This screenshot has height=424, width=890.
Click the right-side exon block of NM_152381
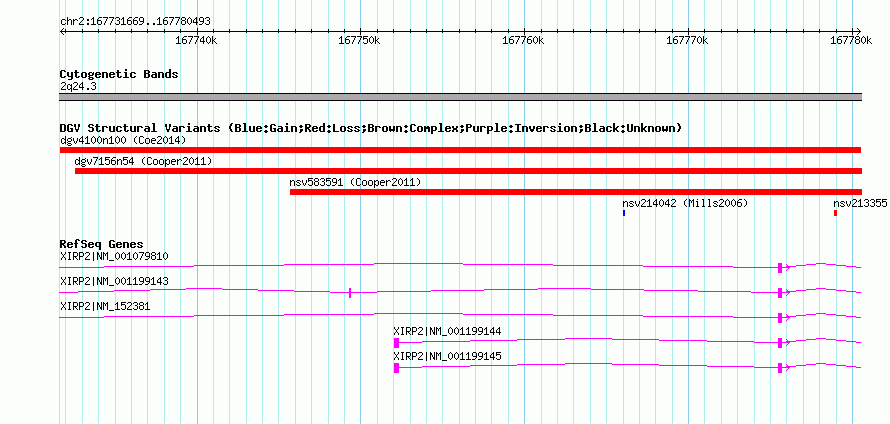780,318
